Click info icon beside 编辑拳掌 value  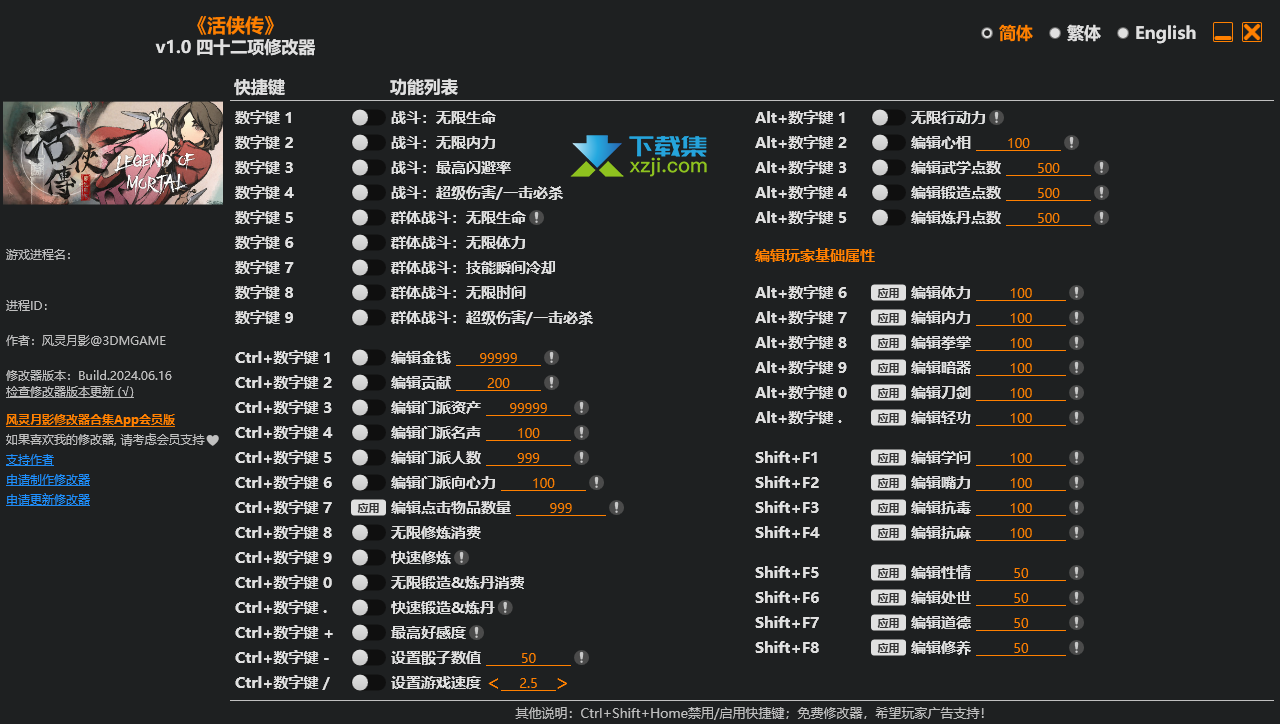click(1076, 343)
